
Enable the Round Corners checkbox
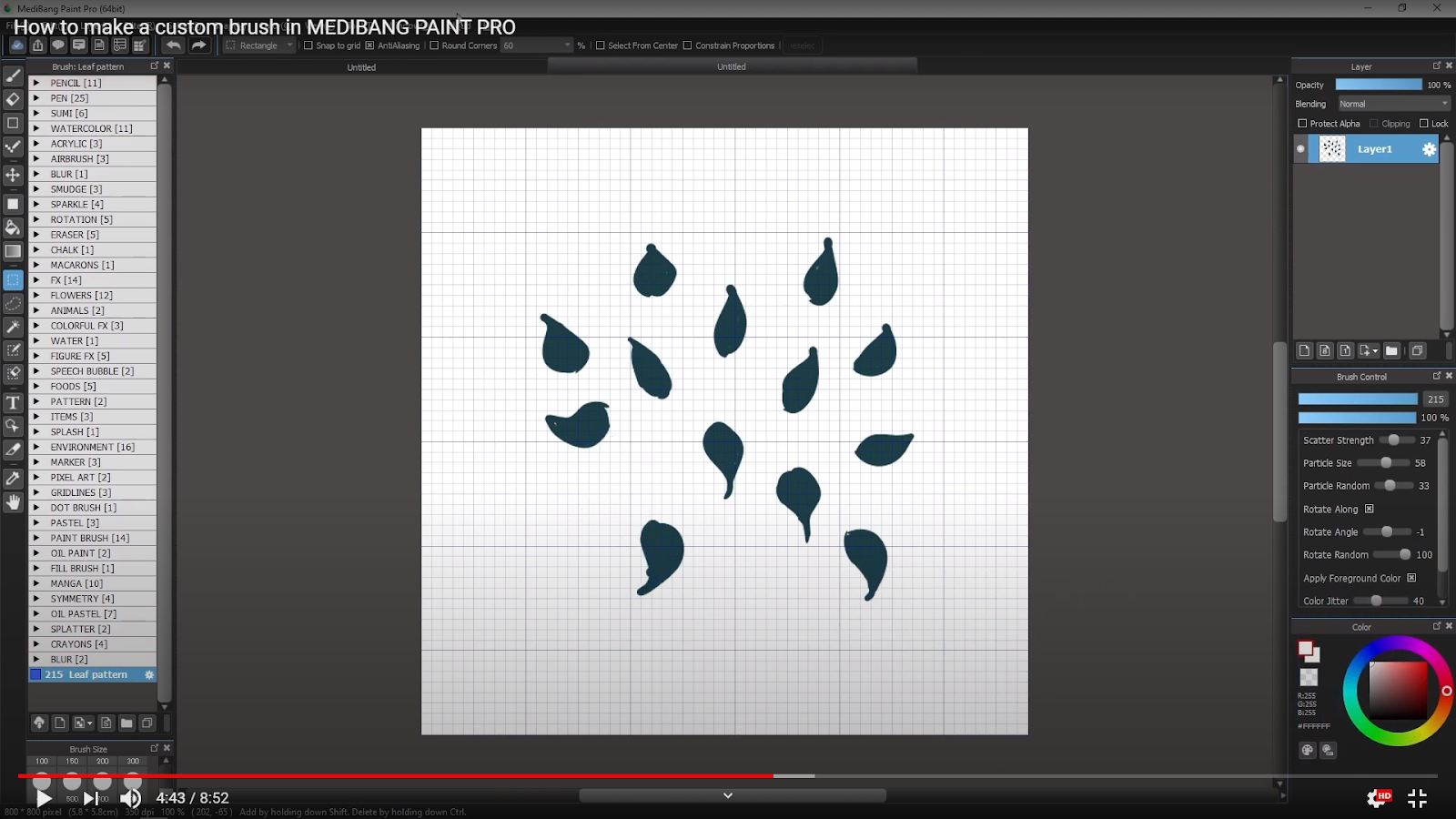(x=434, y=45)
